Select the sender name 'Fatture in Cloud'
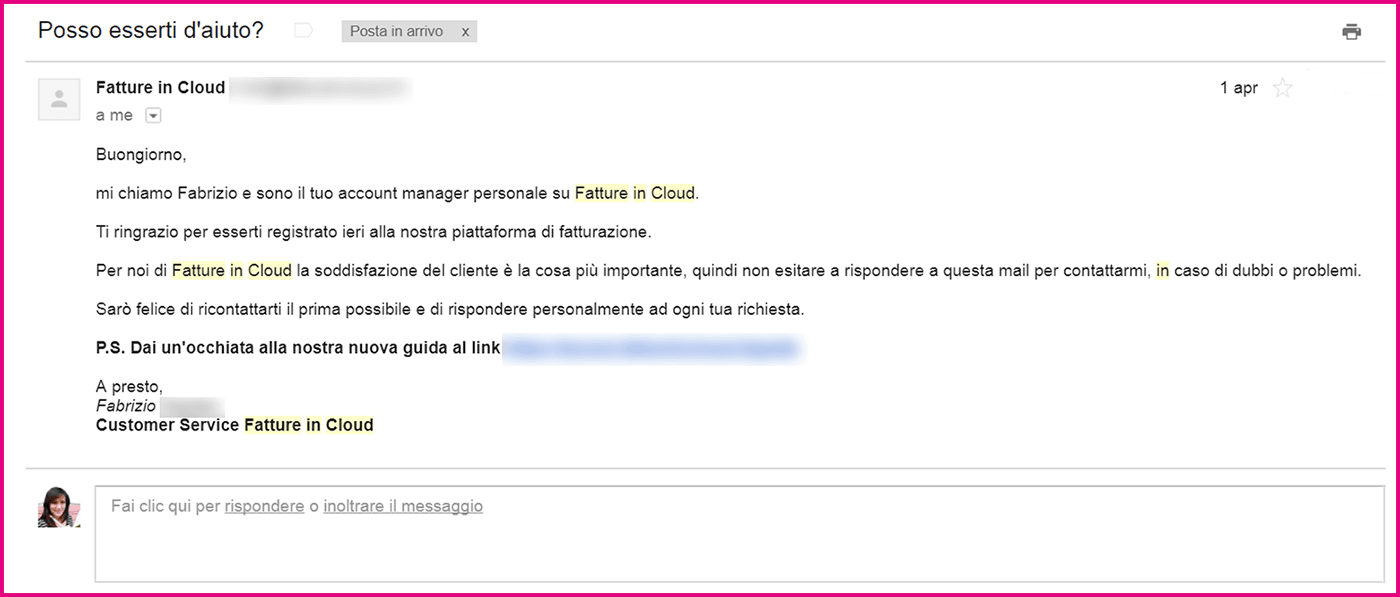Viewport: 1400px width, 597px height. click(x=160, y=87)
